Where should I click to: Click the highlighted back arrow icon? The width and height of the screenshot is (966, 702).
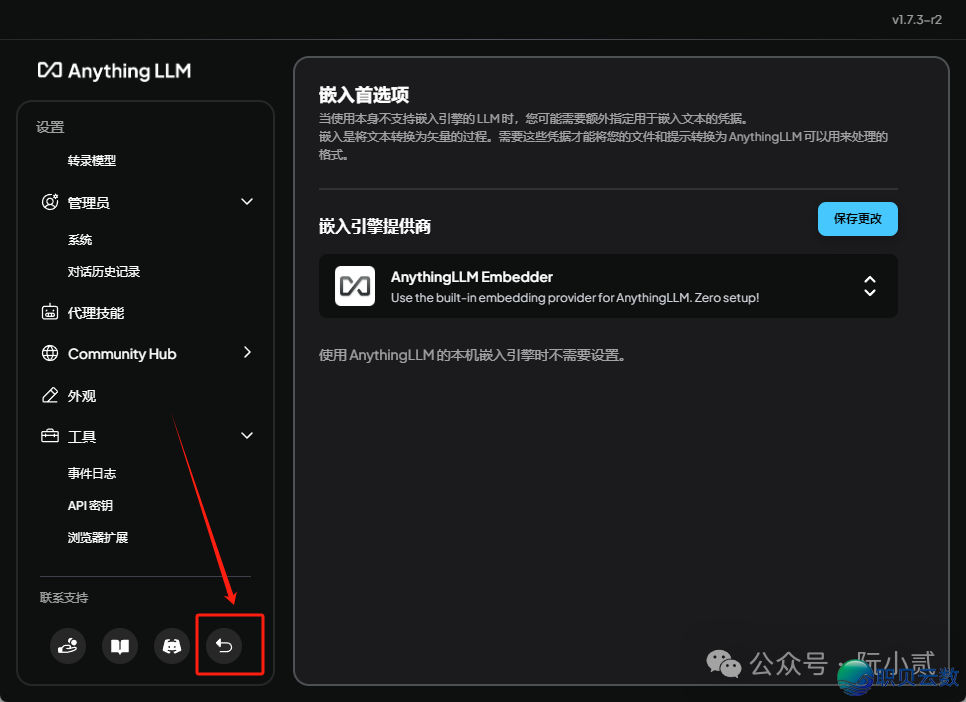pyautogui.click(x=224, y=646)
